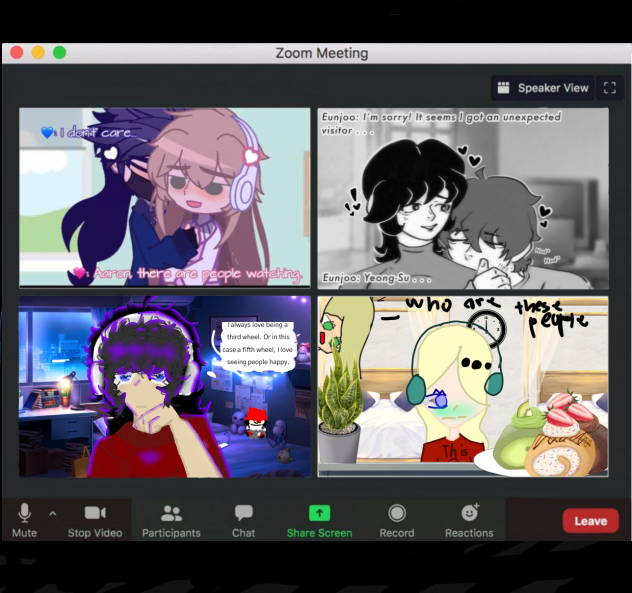Image resolution: width=632 pixels, height=593 pixels.
Task: Open the Participants panel
Action: (x=171, y=520)
